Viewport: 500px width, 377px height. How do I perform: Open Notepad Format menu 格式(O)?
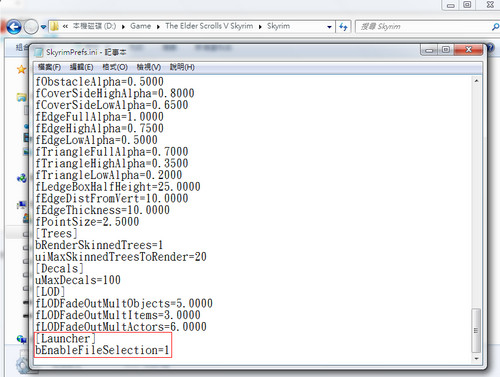[x=115, y=67]
